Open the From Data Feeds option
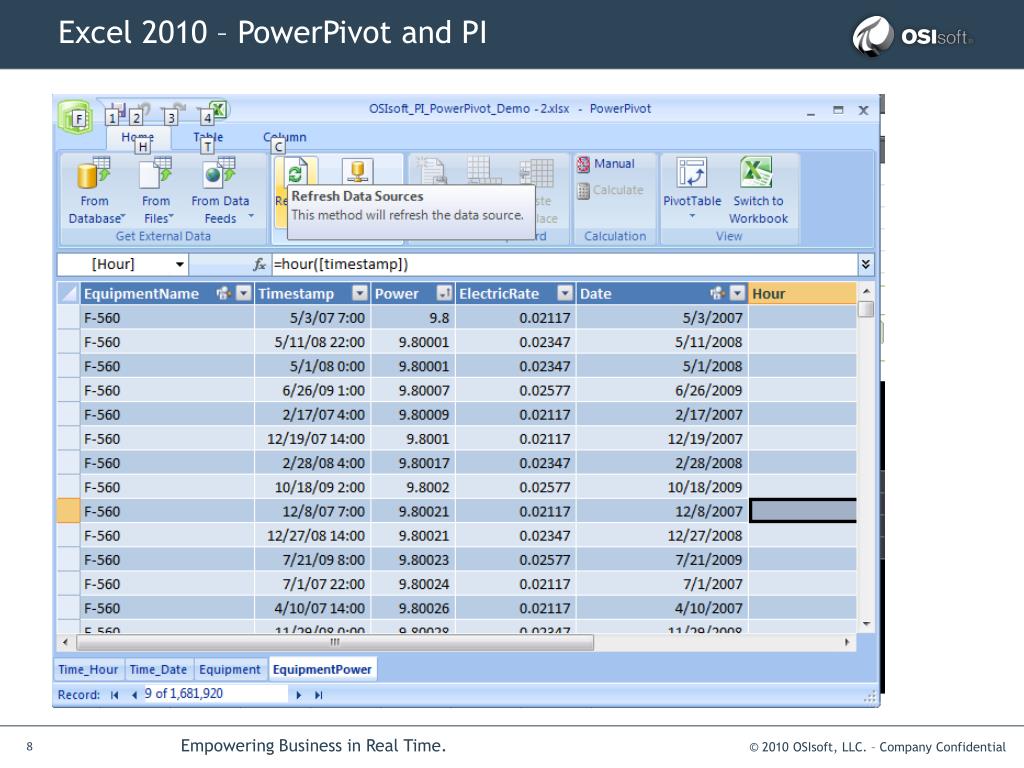Viewport: 1024px width, 768px height. pyautogui.click(x=221, y=191)
